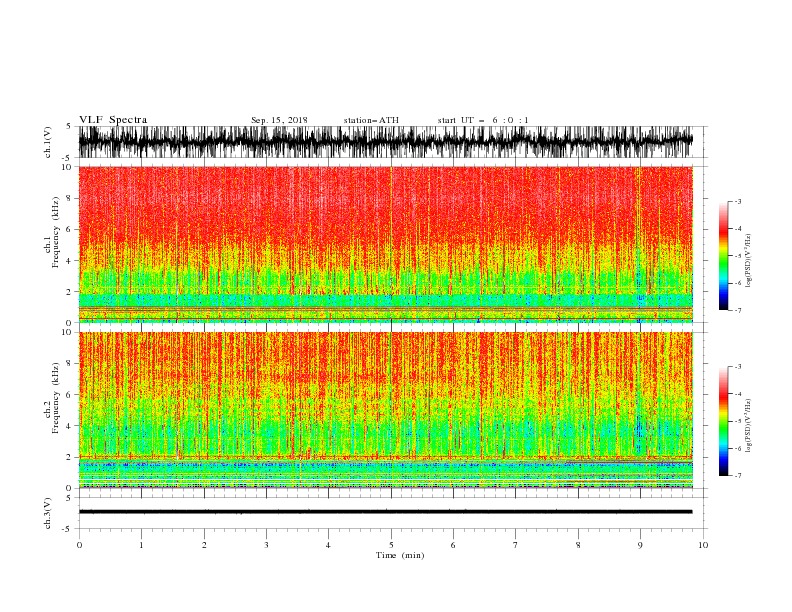Click the "-7" tick on ch.2 color bar

[737, 476]
